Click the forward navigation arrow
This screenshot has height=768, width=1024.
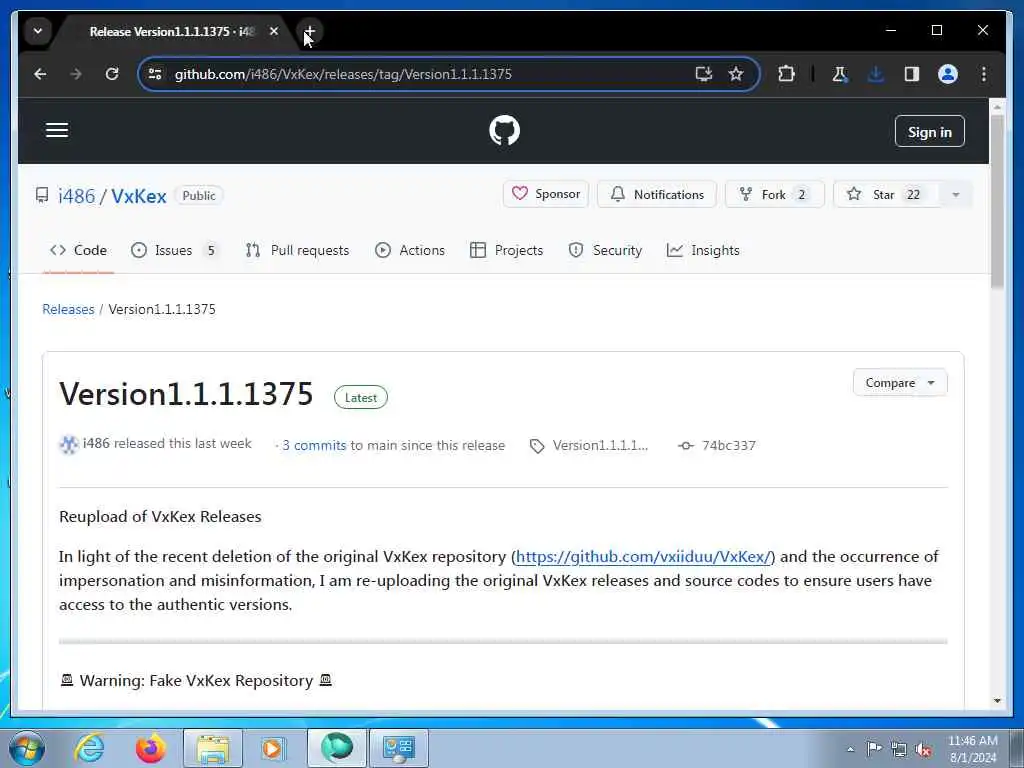coord(76,74)
